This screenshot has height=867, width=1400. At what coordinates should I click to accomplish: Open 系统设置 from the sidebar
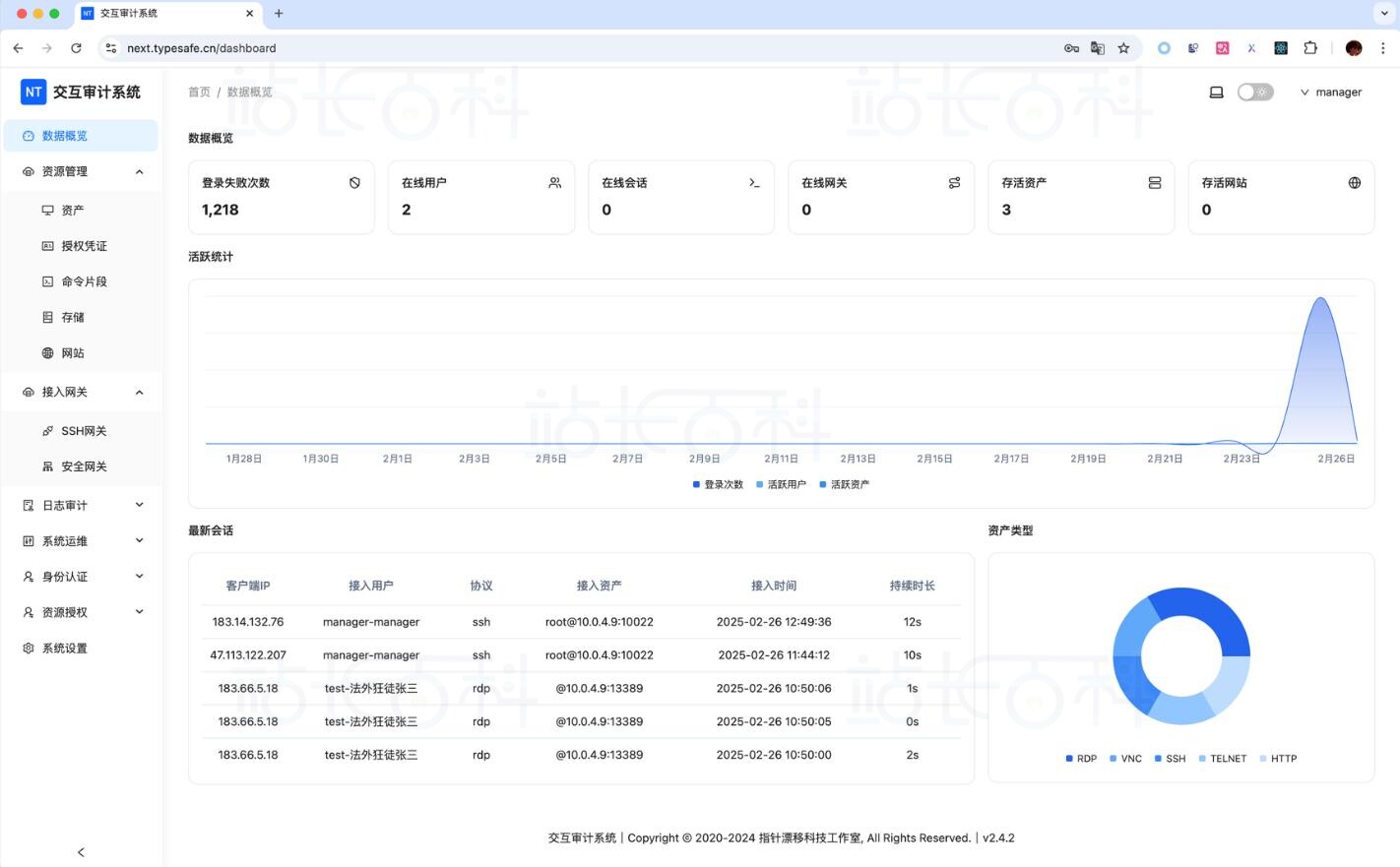click(64, 648)
